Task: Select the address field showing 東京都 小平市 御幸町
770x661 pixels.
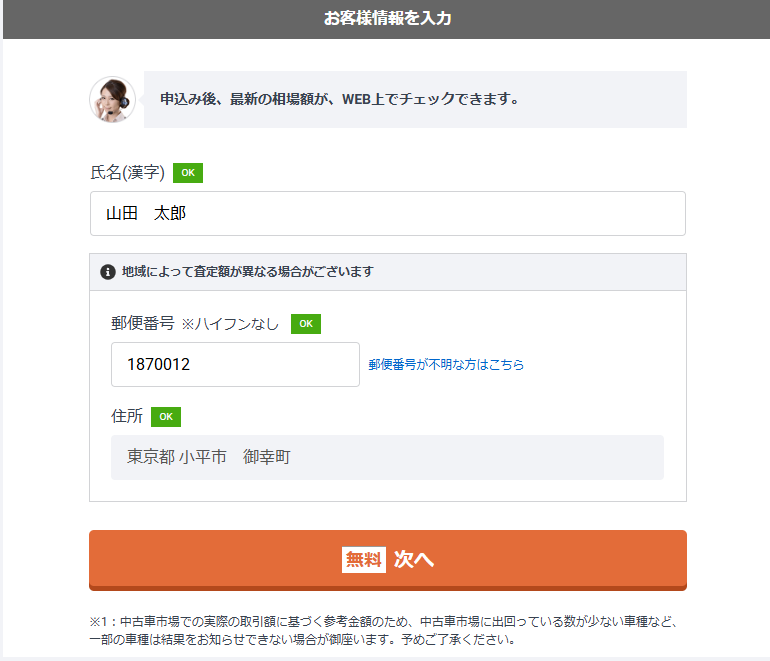Action: point(387,458)
